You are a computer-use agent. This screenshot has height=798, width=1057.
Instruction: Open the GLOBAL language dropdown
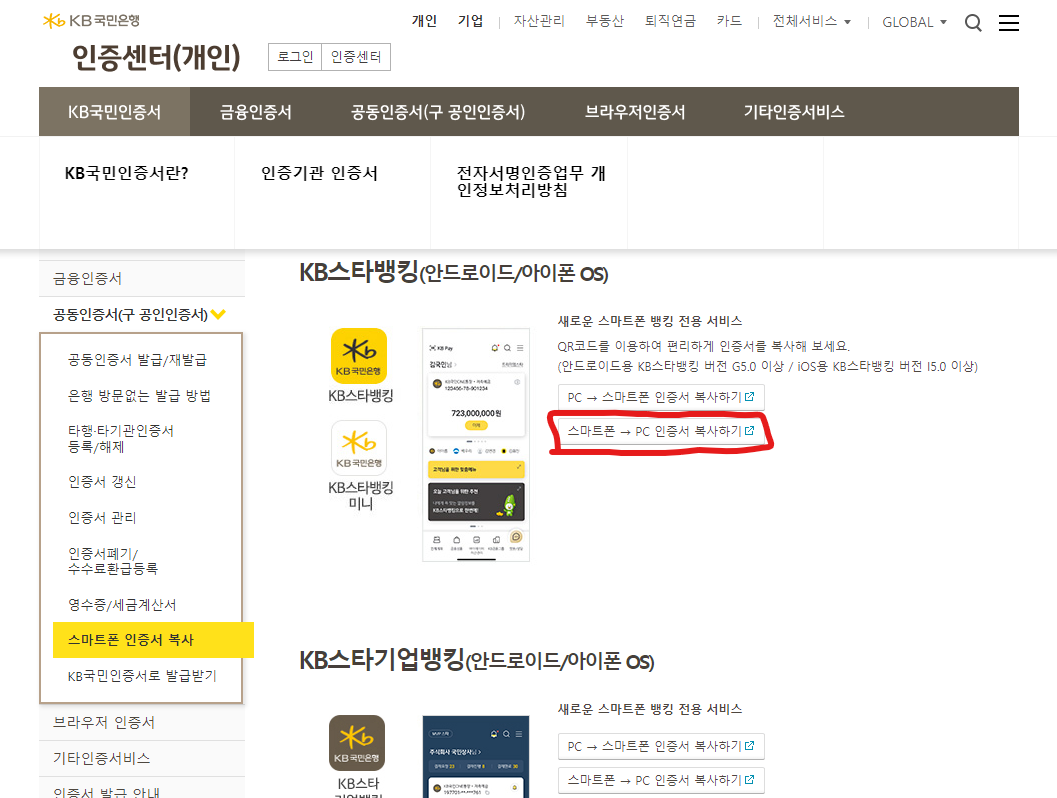click(915, 22)
